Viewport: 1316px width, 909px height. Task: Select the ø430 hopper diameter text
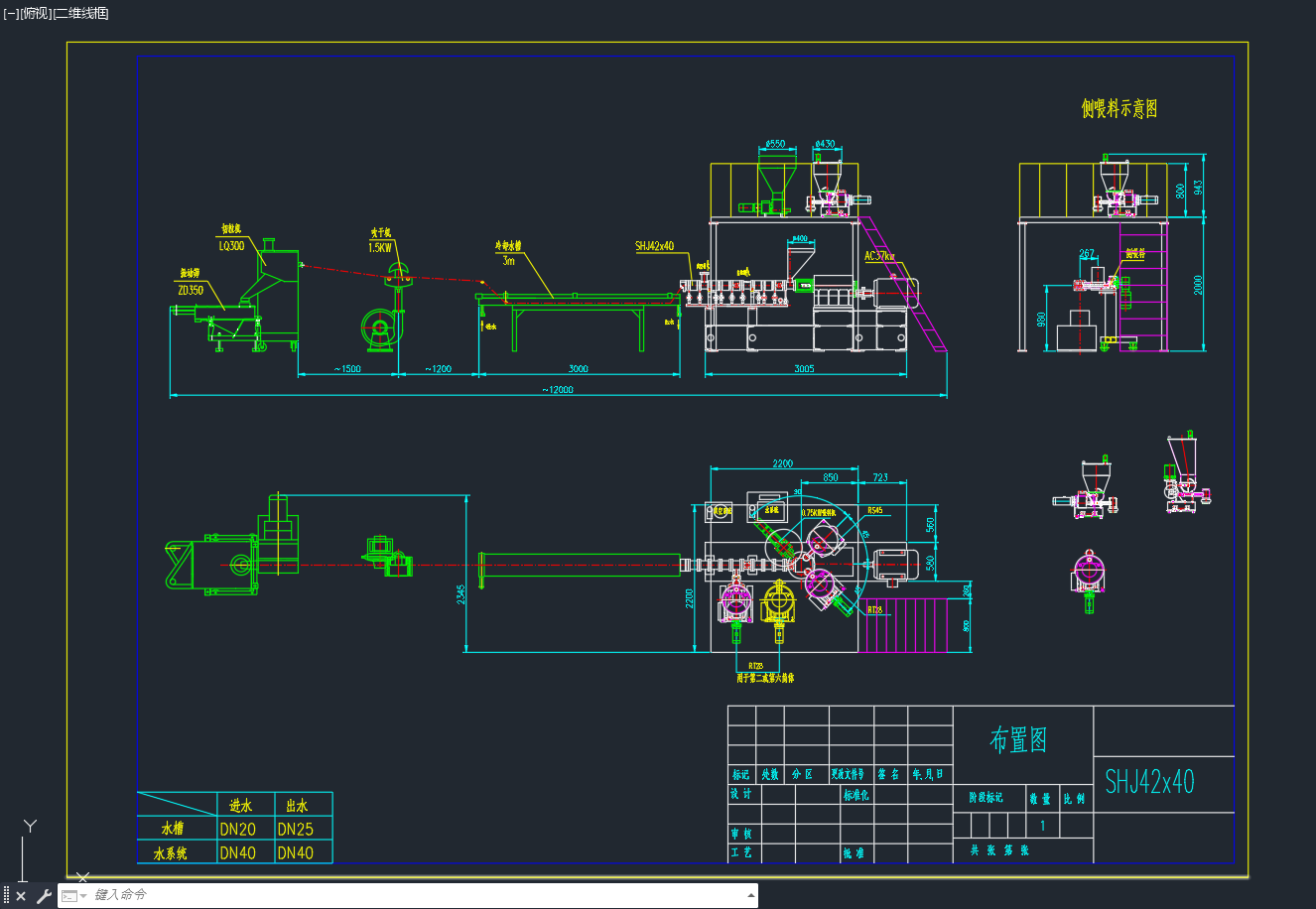pos(824,144)
